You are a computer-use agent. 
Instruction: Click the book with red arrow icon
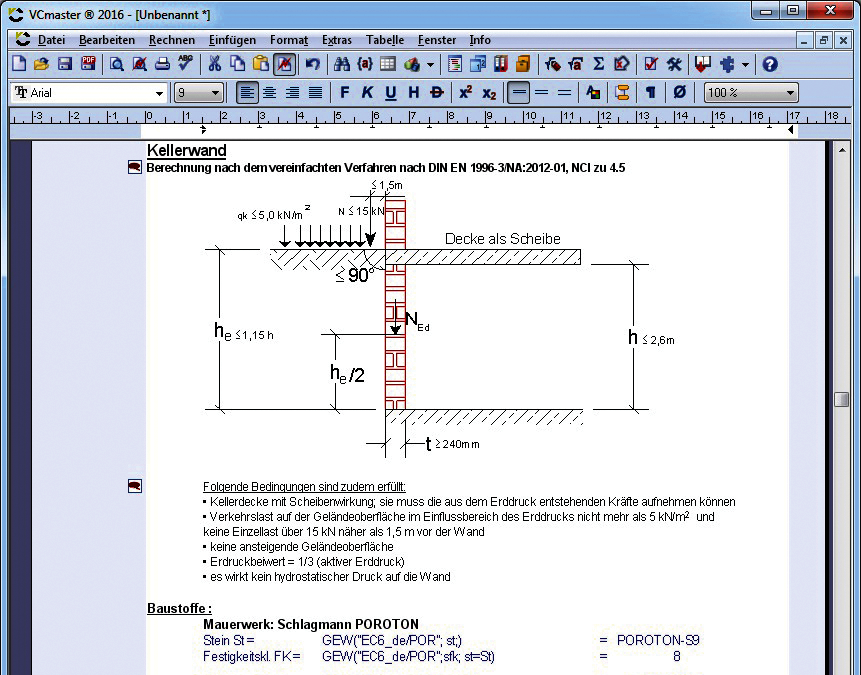pyautogui.click(x=703, y=64)
